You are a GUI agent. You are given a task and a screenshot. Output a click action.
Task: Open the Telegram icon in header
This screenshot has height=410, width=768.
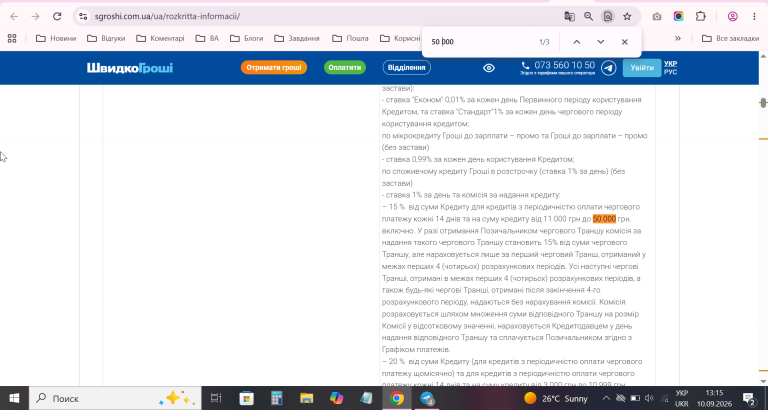(x=609, y=68)
